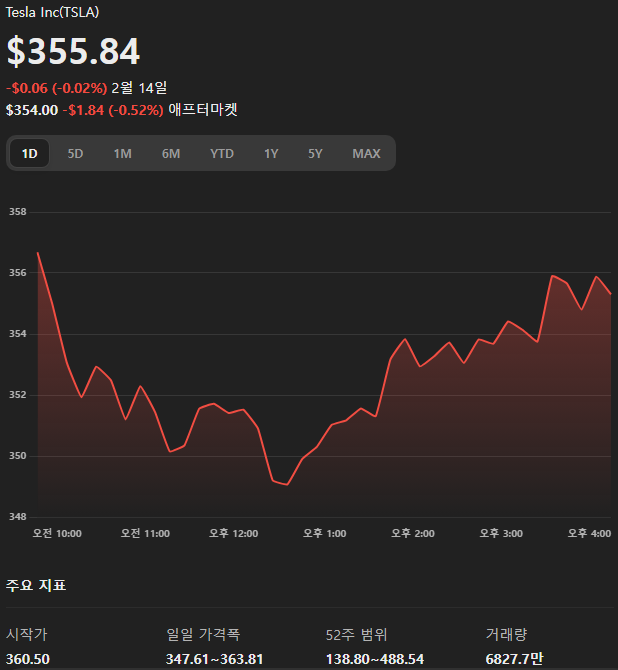Switch chart to 5D range
Image resolution: width=618 pixels, height=670 pixels.
75,153
